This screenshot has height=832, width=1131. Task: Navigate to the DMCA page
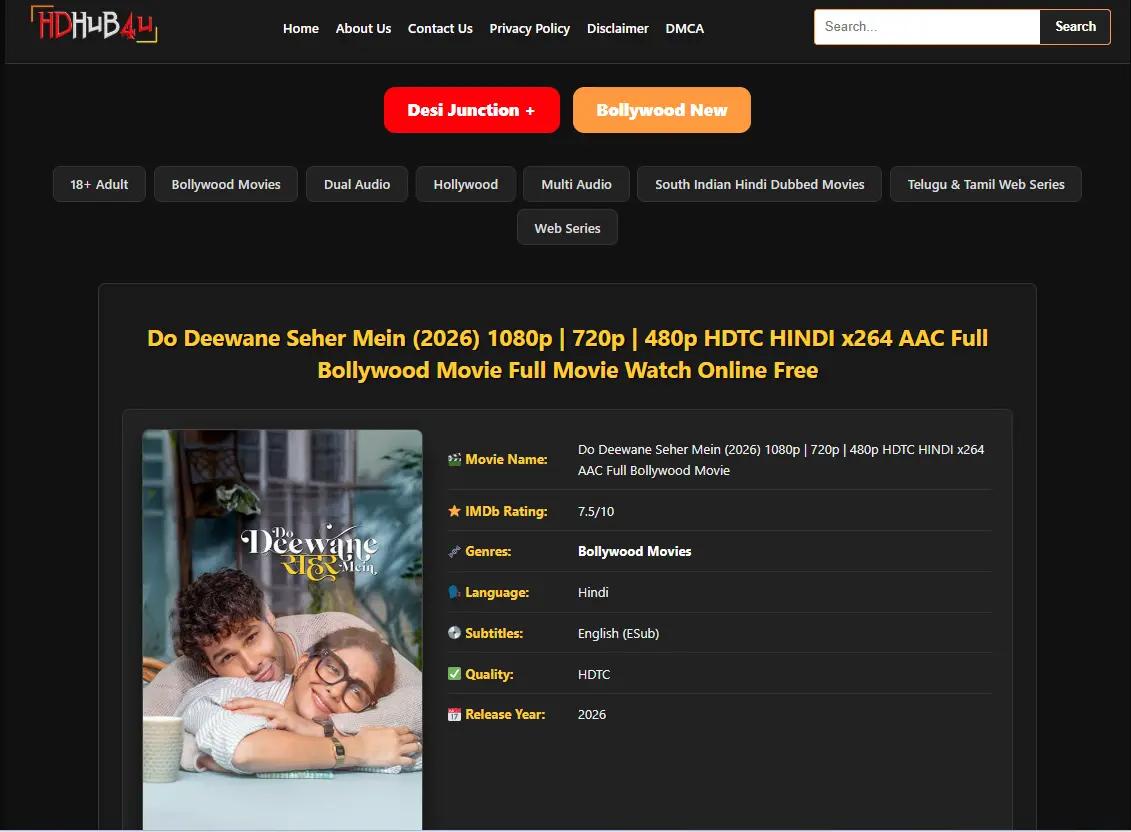point(684,28)
